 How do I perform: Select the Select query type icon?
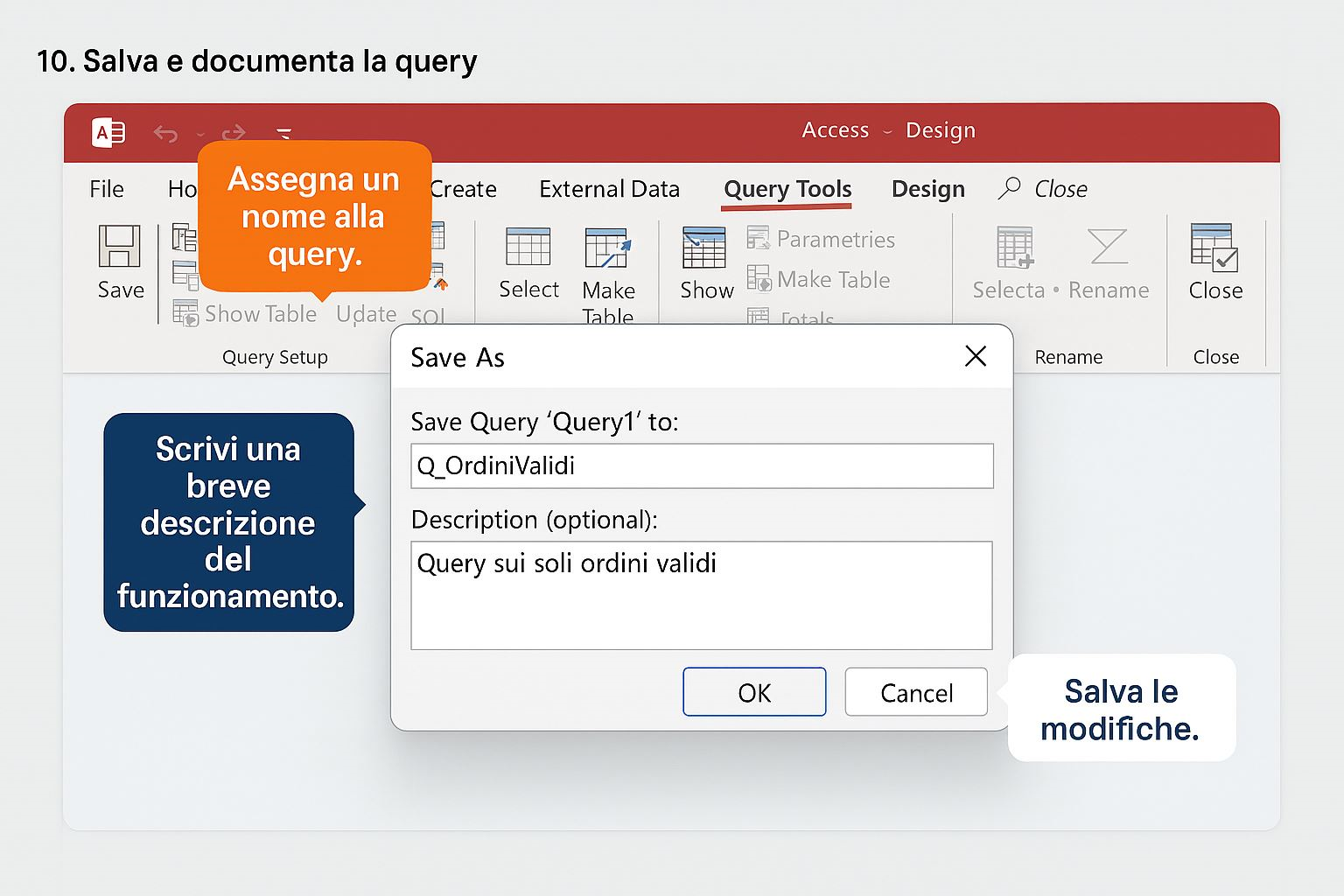[x=528, y=247]
